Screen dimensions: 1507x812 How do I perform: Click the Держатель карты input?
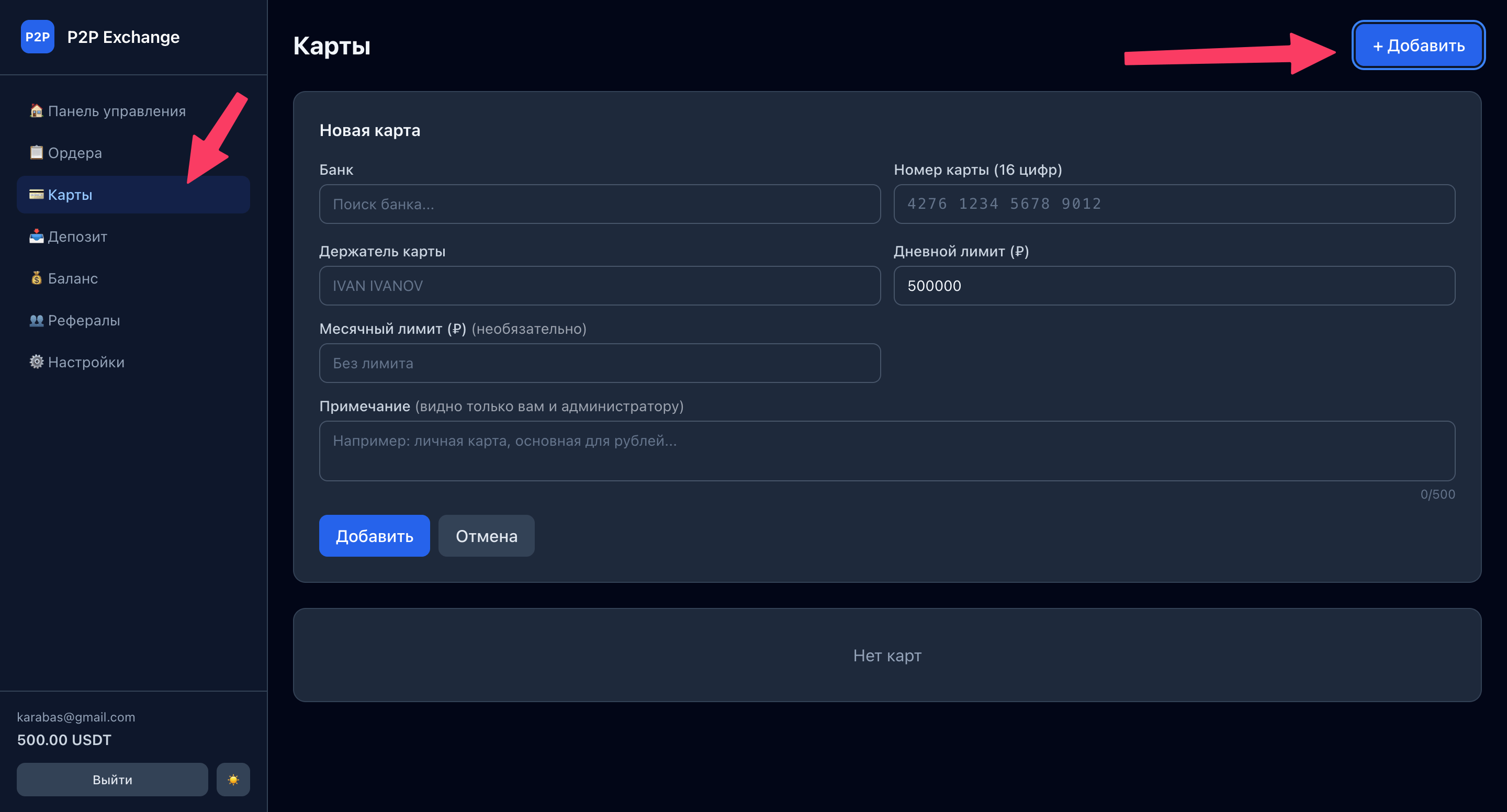[599, 286]
